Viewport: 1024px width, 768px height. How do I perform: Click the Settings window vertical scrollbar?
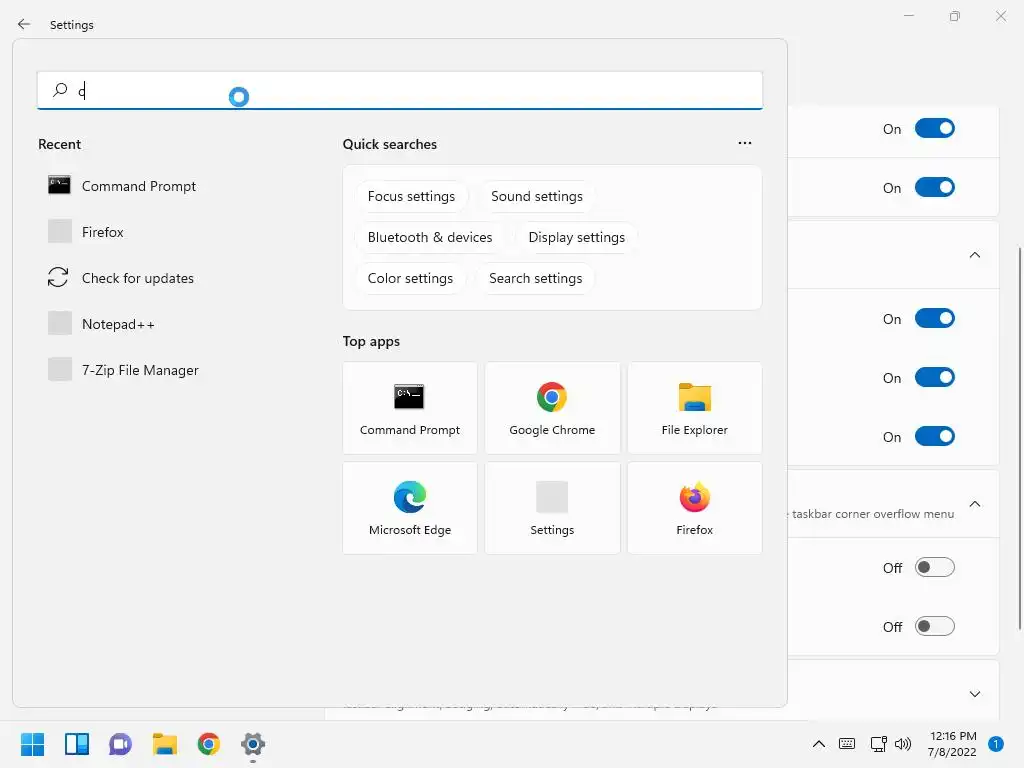click(x=1020, y=438)
